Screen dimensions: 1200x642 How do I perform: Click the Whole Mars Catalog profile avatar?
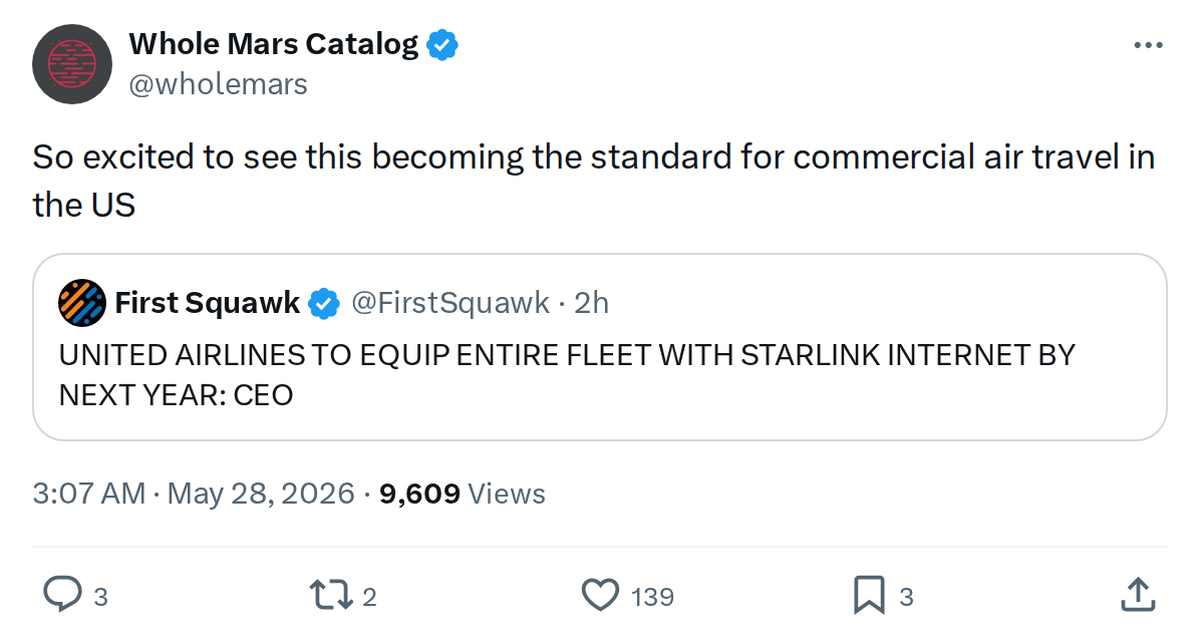pos(71,65)
